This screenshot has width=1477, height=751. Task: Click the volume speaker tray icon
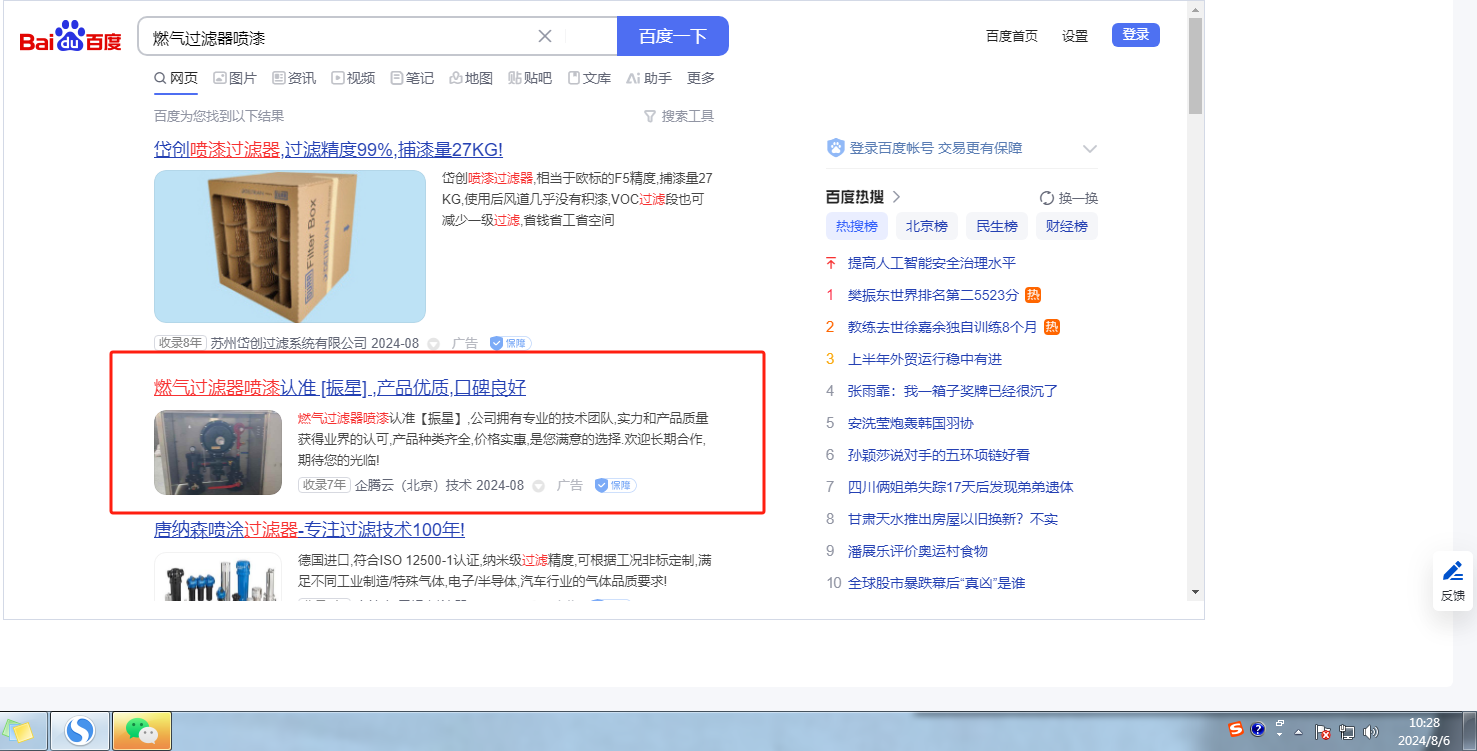pyautogui.click(x=1370, y=731)
